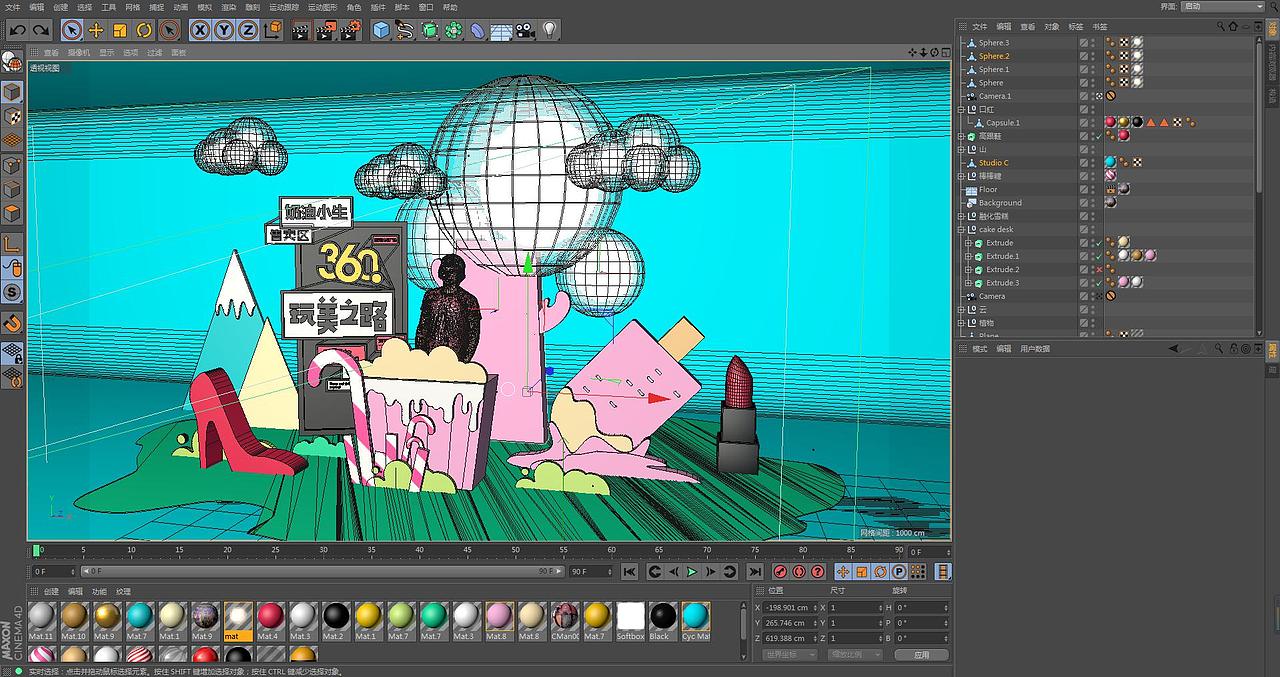Select the Move tool cross icon
Image resolution: width=1280 pixels, height=677 pixels.
point(96,30)
